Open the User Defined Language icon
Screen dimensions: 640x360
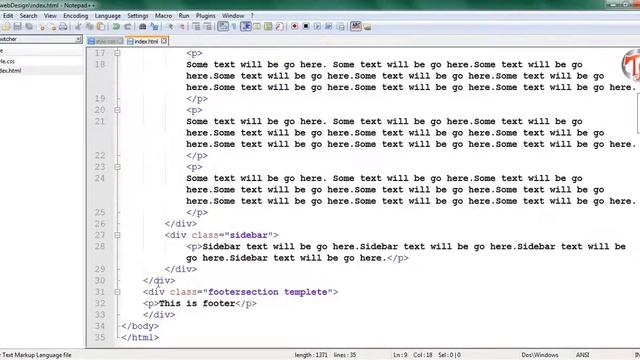coord(257,27)
